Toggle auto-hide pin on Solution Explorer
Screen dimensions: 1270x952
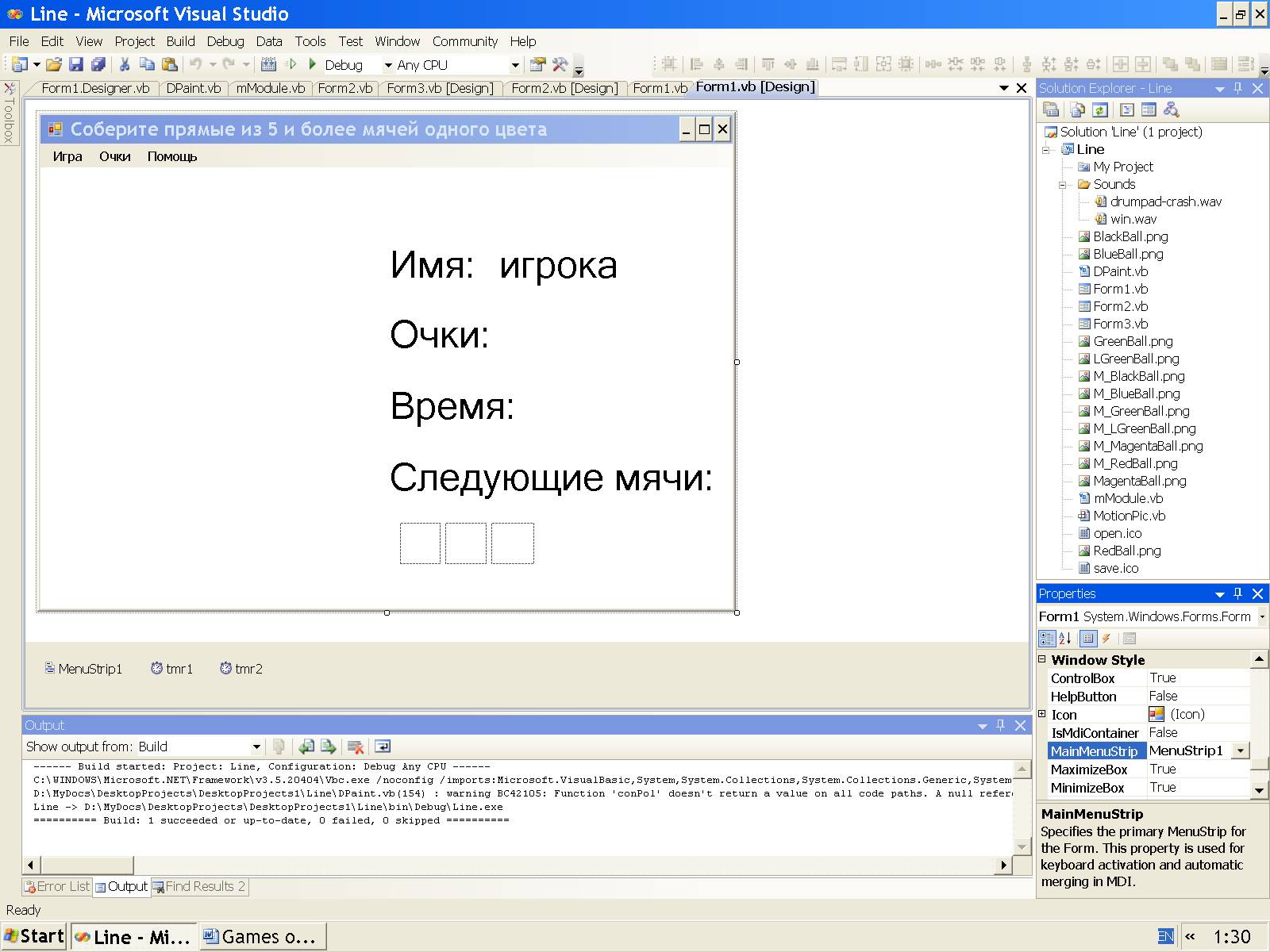[1237, 88]
